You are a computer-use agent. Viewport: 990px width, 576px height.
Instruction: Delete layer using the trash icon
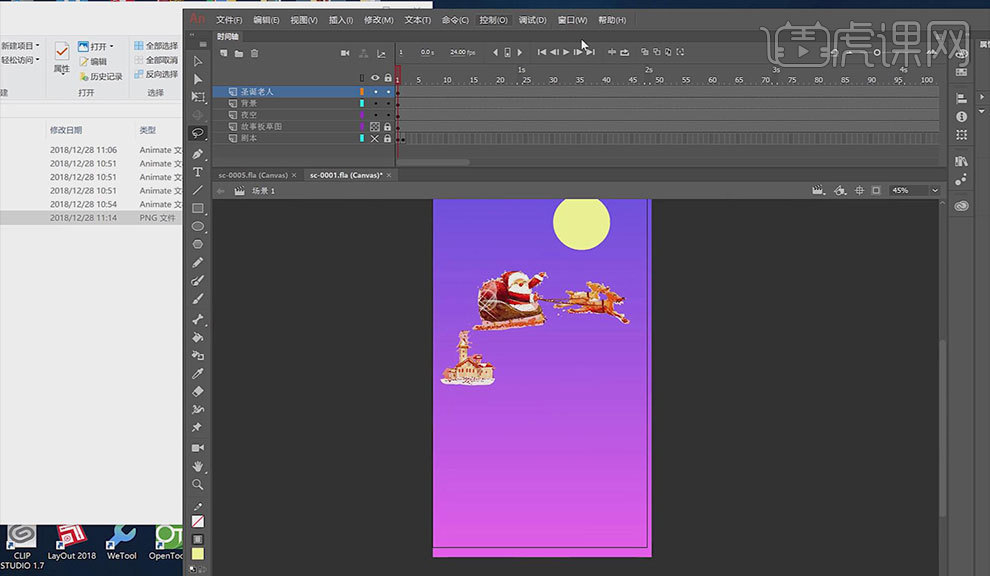(254, 53)
